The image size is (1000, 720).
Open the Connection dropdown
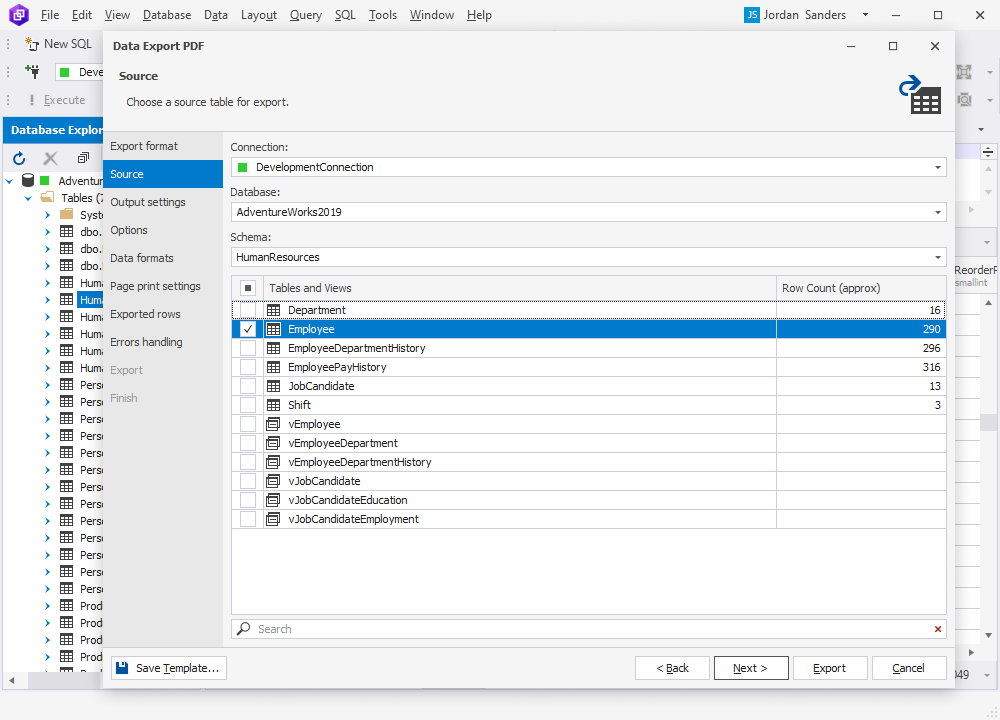(x=937, y=168)
